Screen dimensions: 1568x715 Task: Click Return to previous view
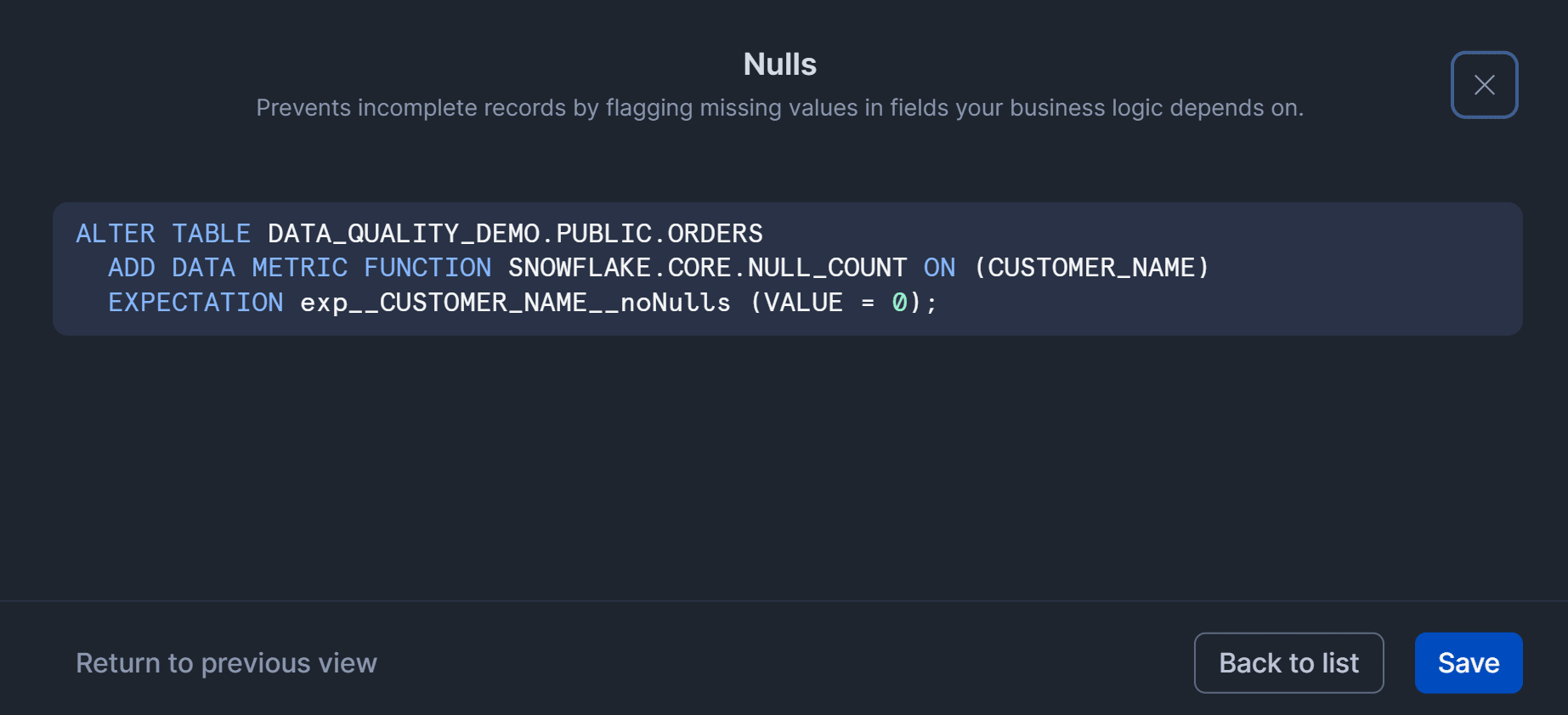(x=226, y=663)
